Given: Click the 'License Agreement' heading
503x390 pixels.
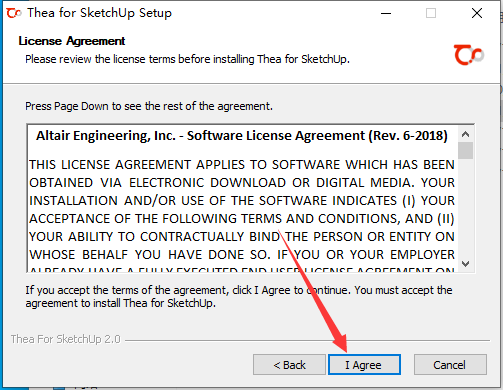Looking at the screenshot, I should [72, 41].
